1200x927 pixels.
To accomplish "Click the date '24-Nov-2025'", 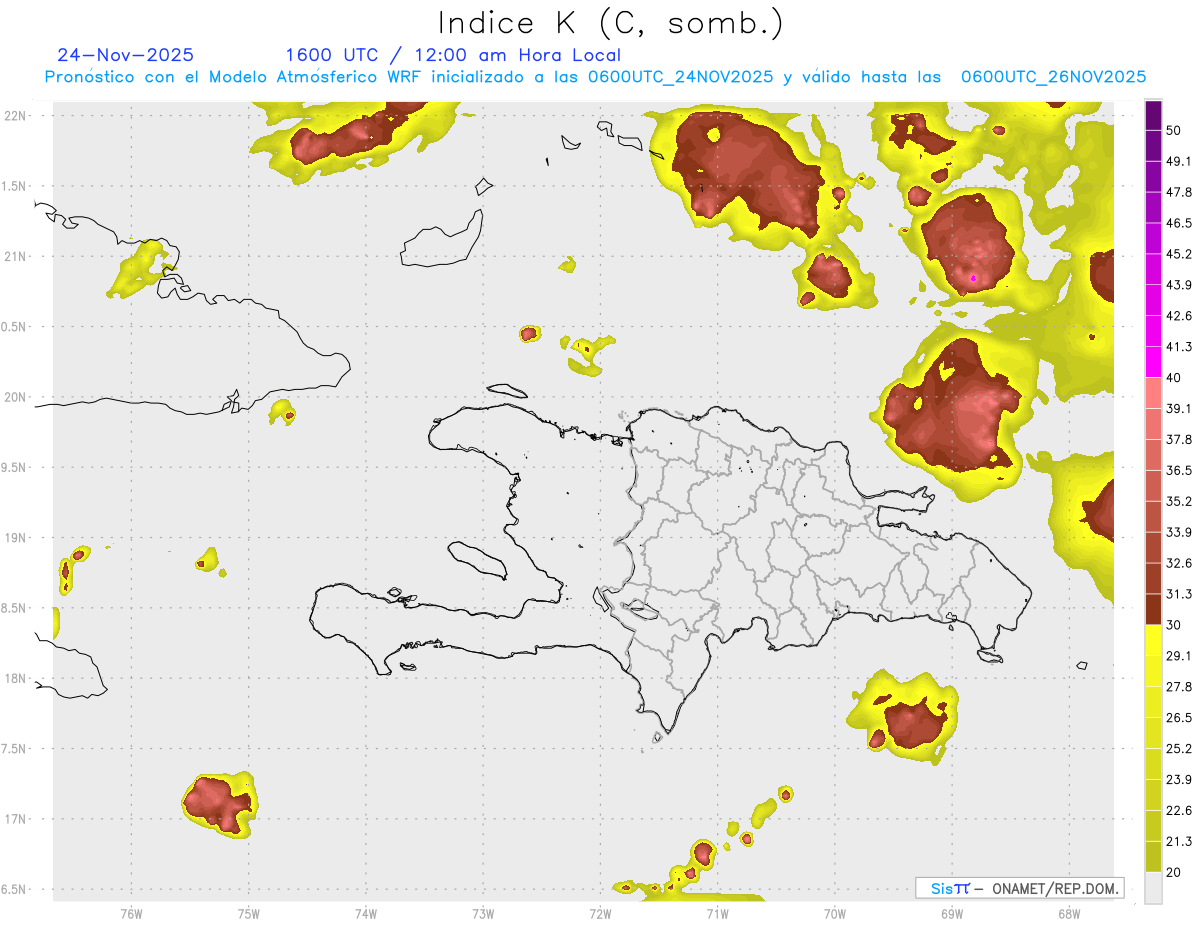I will pos(126,55).
